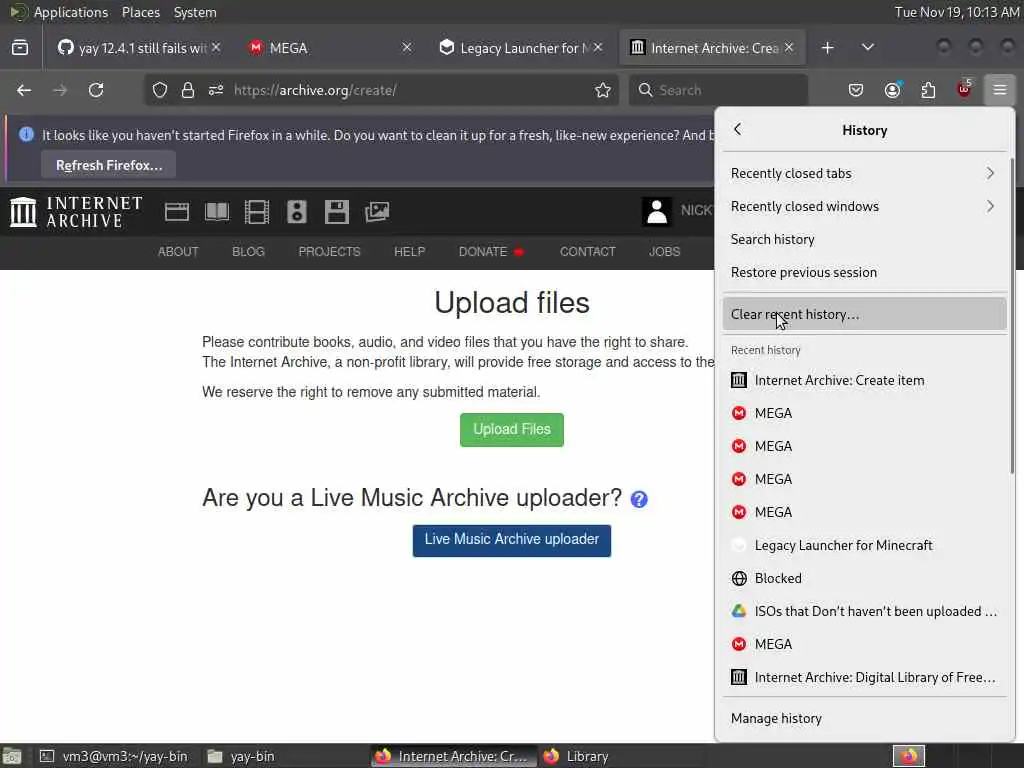The height and width of the screenshot is (768, 1024).
Task: Open Internet Archive images icon
Action: coord(377,212)
